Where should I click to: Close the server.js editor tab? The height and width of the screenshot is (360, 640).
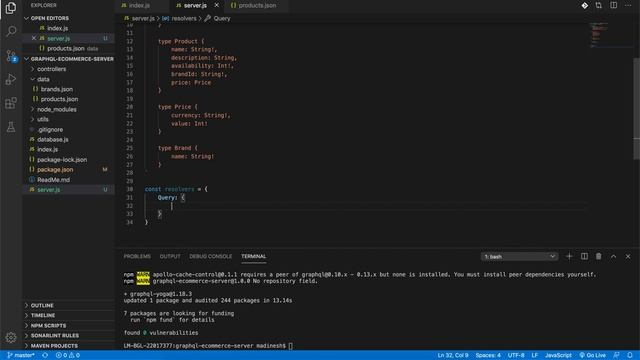click(x=216, y=5)
